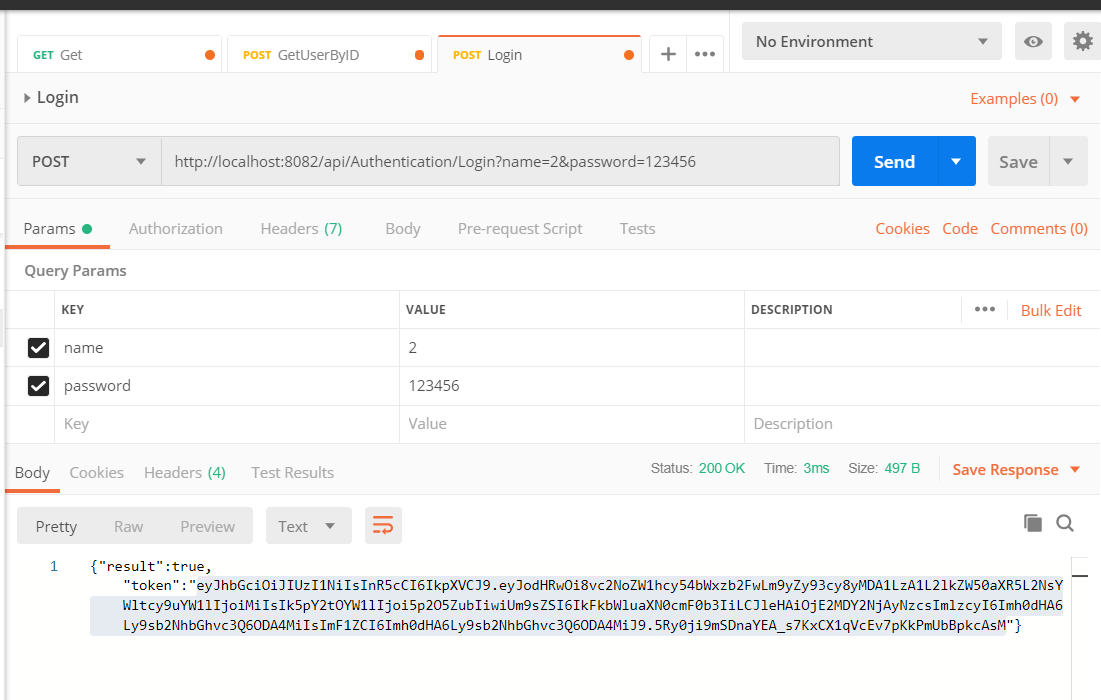The width and height of the screenshot is (1101, 700).
Task: Open Cookies link at right
Action: [x=902, y=229]
